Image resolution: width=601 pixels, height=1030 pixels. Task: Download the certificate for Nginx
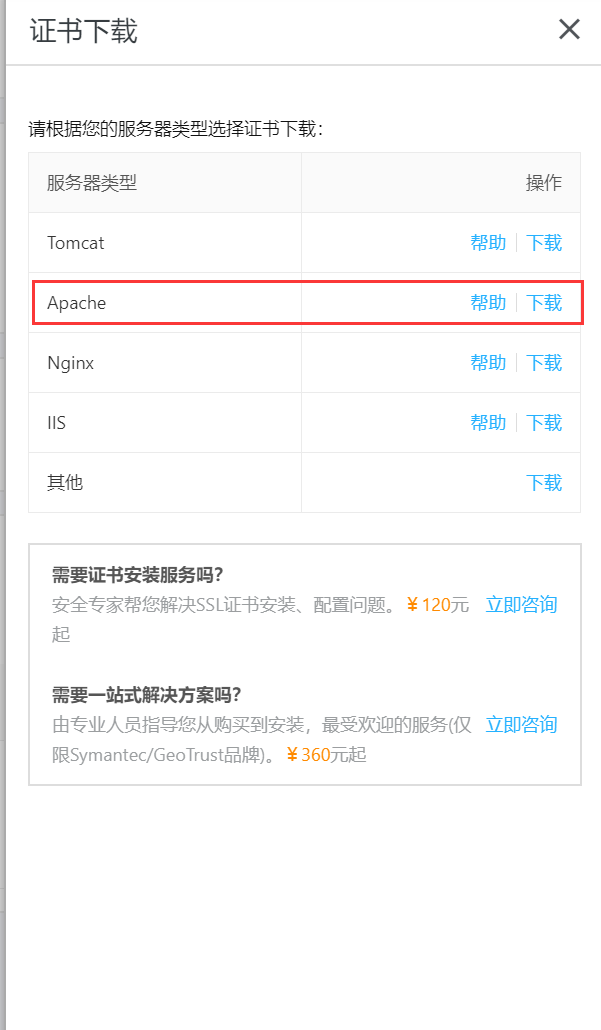click(544, 362)
